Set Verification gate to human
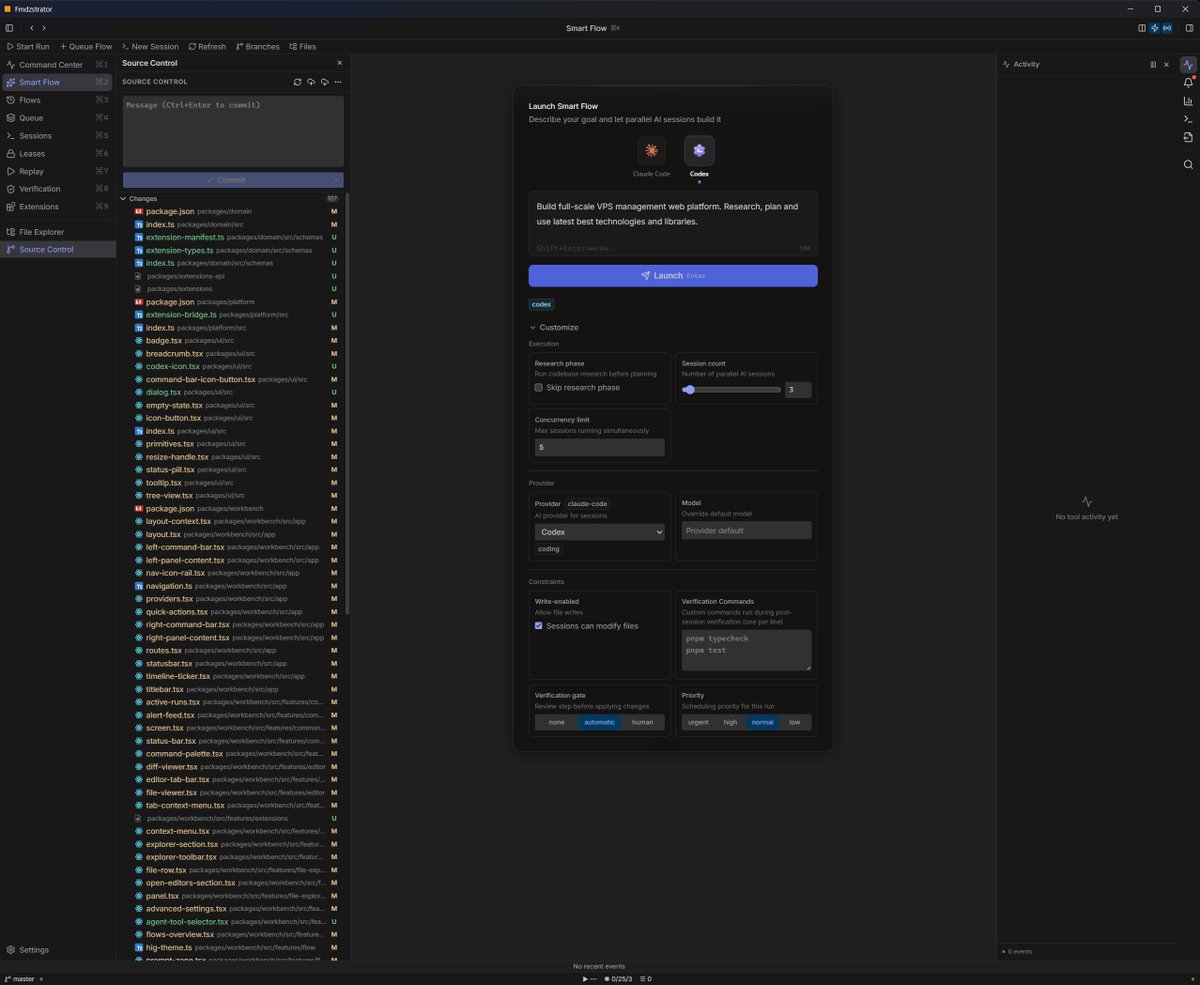 (x=642, y=722)
